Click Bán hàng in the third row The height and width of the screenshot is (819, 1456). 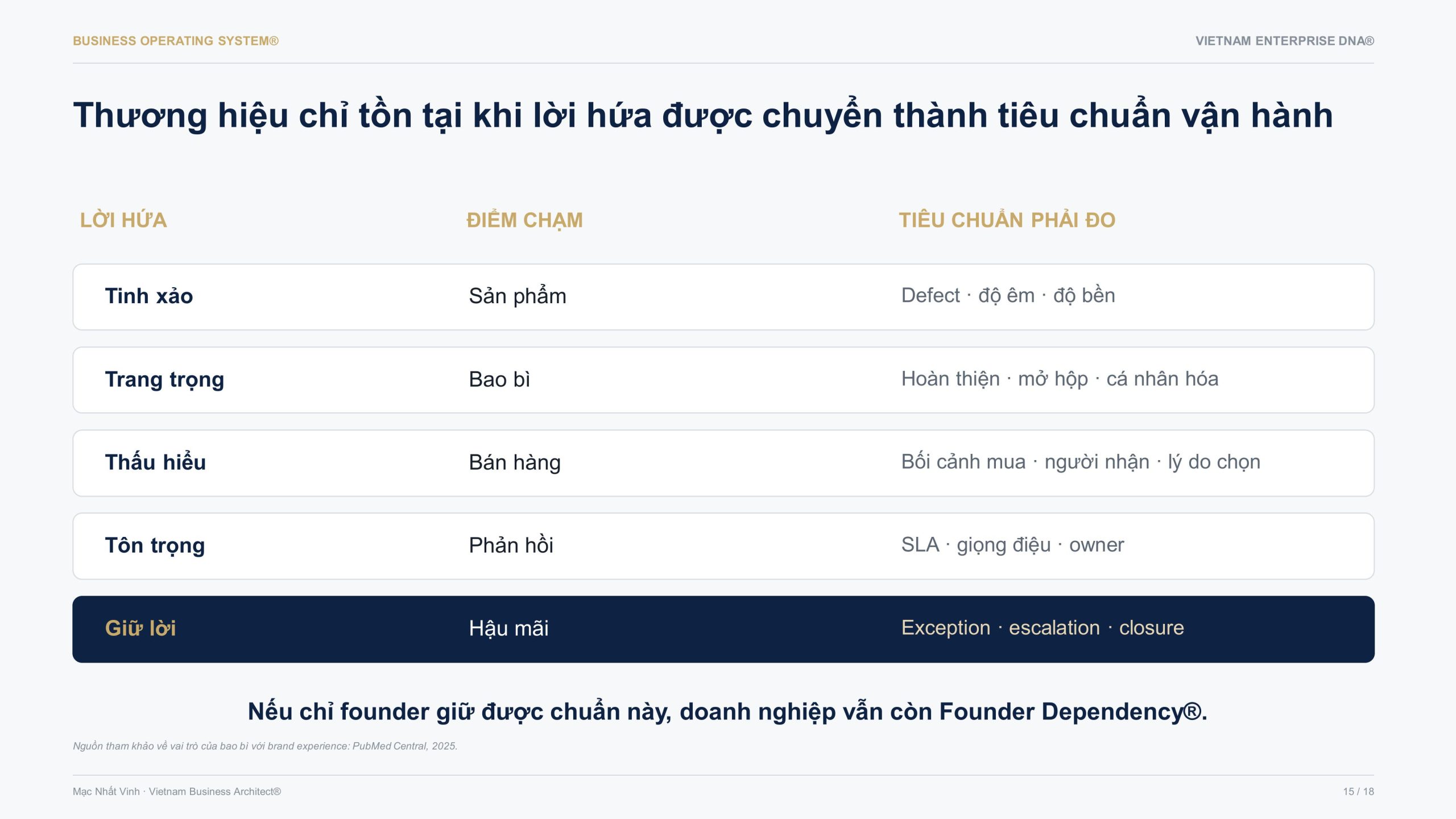[515, 463]
